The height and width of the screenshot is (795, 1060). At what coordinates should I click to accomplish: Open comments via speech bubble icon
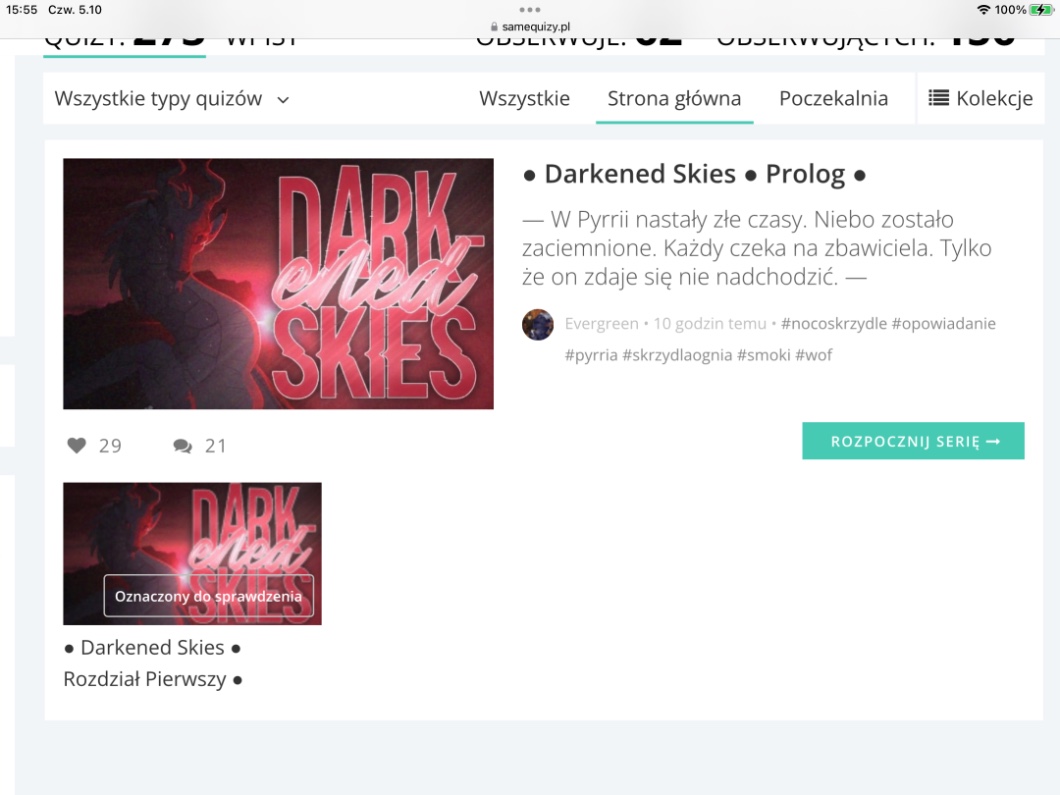(182, 446)
